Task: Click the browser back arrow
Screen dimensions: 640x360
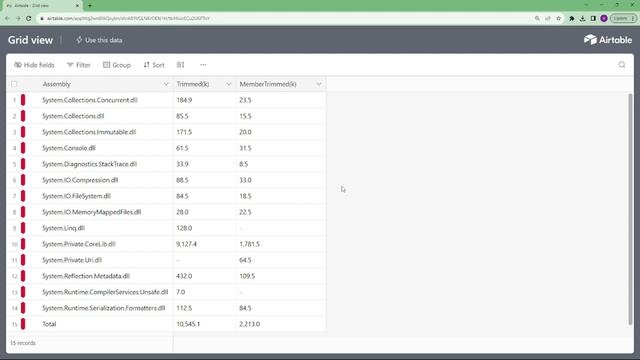Action: tap(7, 18)
